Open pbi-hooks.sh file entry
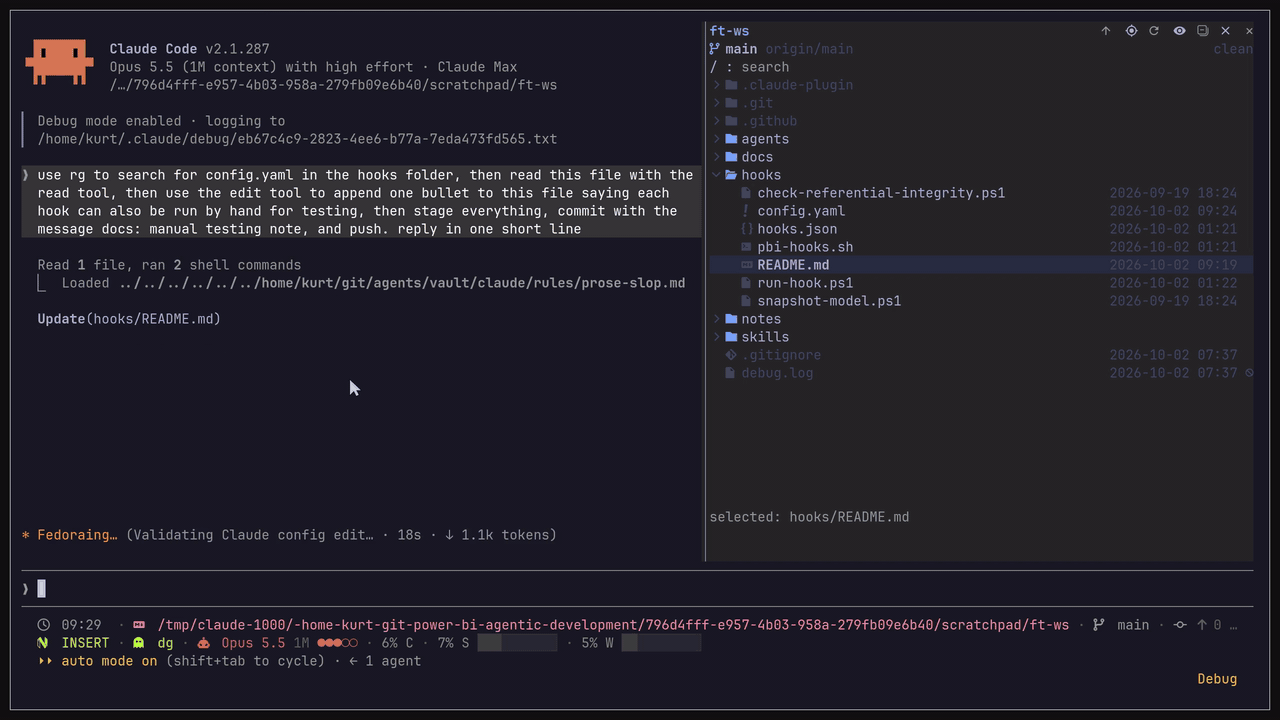 805,247
